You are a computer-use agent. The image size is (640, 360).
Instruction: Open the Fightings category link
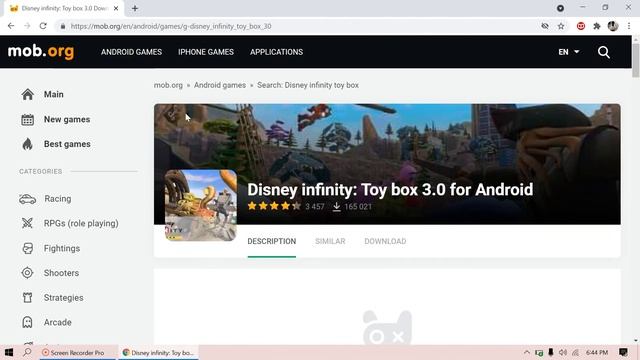[x=62, y=248]
